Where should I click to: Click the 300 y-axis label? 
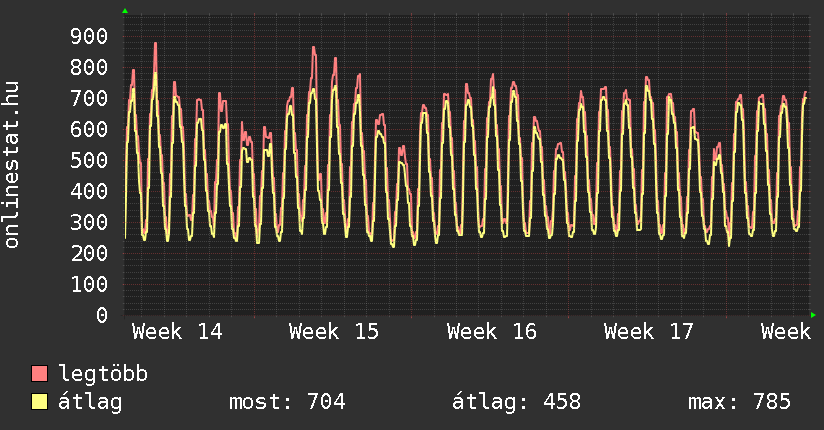click(x=89, y=223)
